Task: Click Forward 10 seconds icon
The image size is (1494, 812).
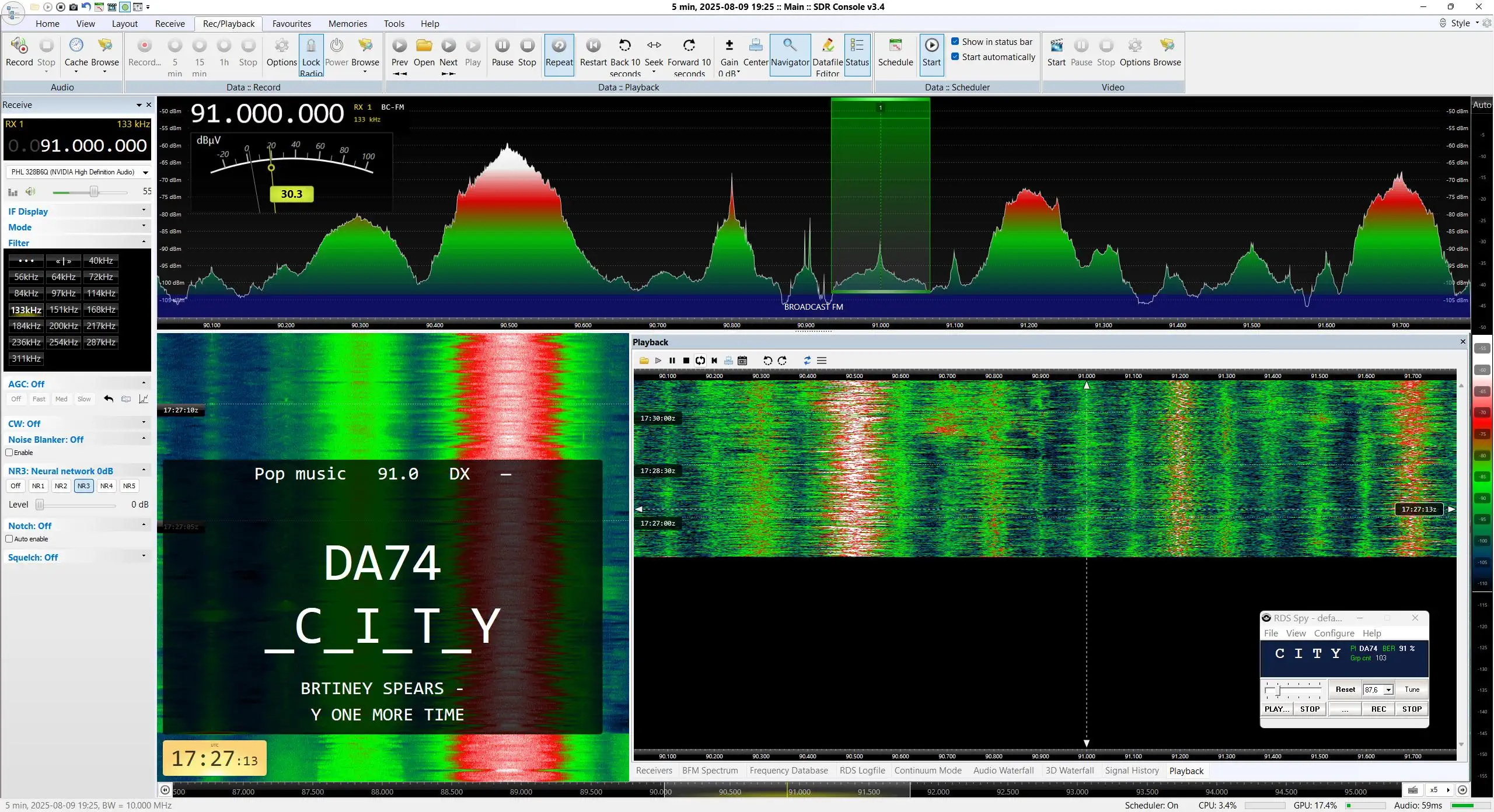Action: (689, 45)
